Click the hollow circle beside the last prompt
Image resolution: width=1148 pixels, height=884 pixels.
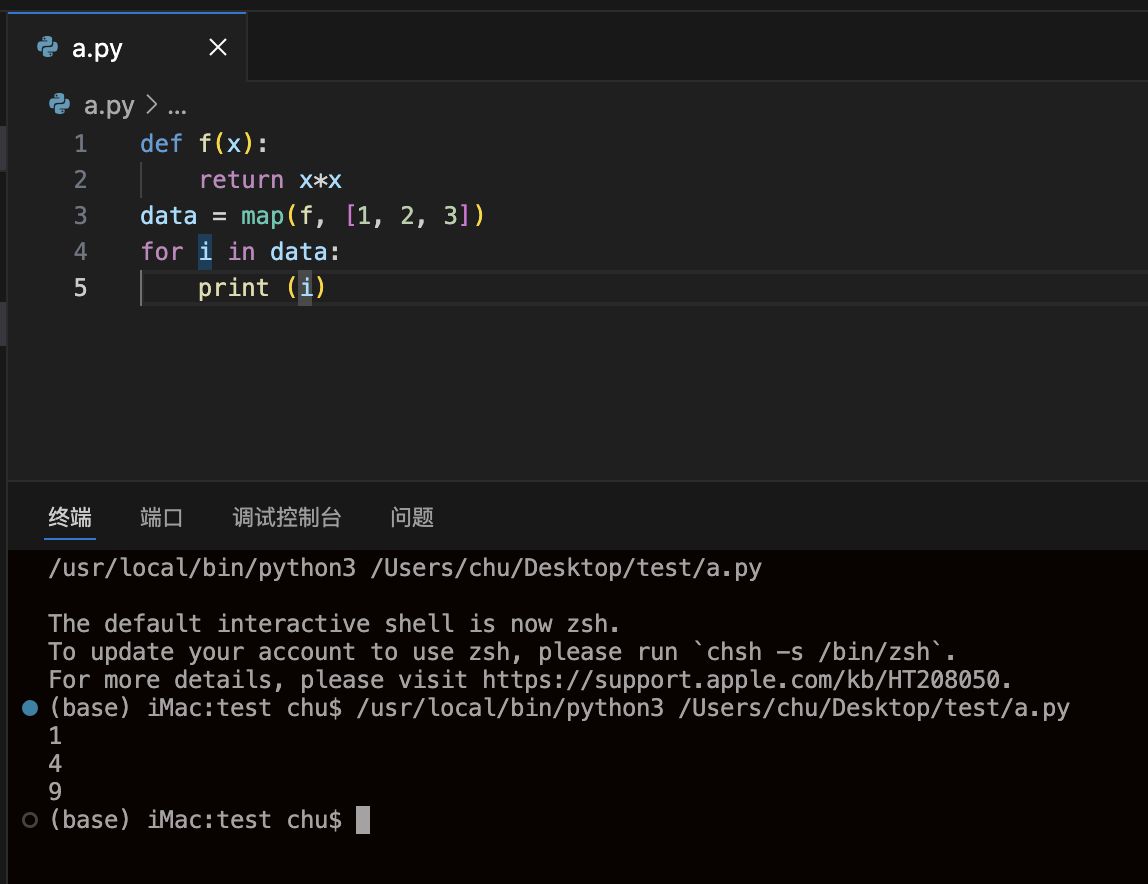(x=29, y=820)
